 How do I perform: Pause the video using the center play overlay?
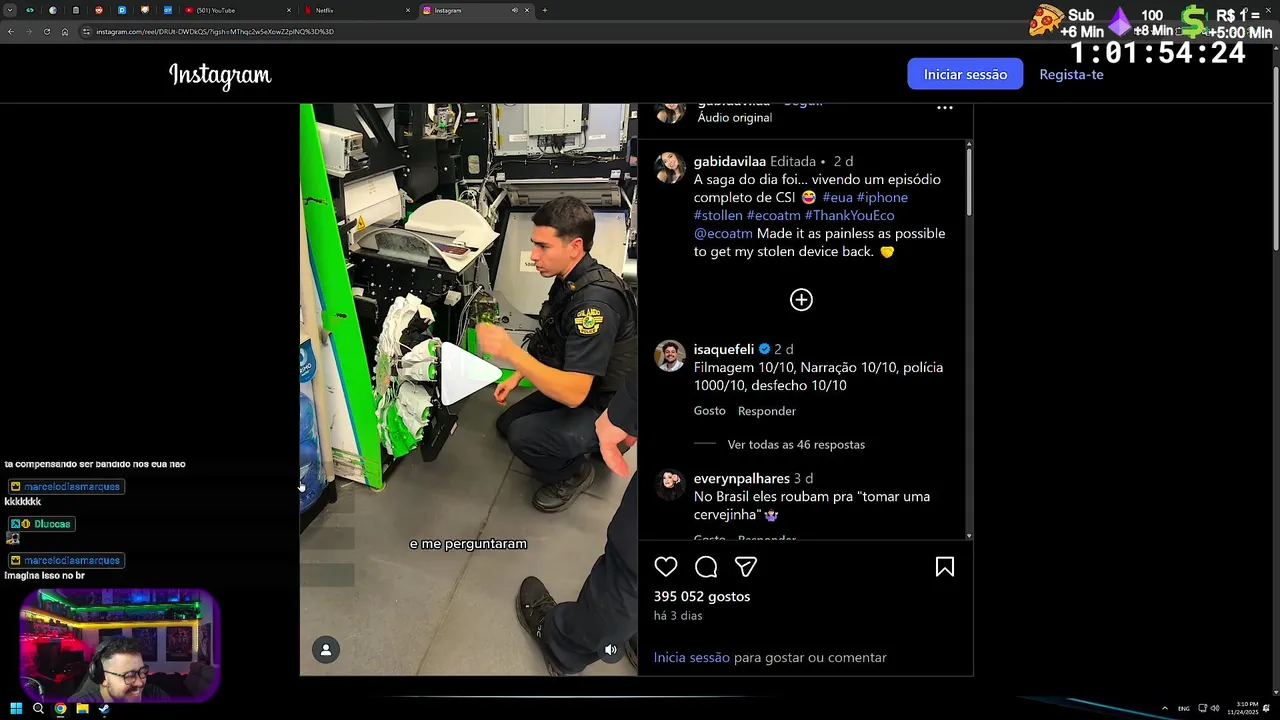point(468,374)
